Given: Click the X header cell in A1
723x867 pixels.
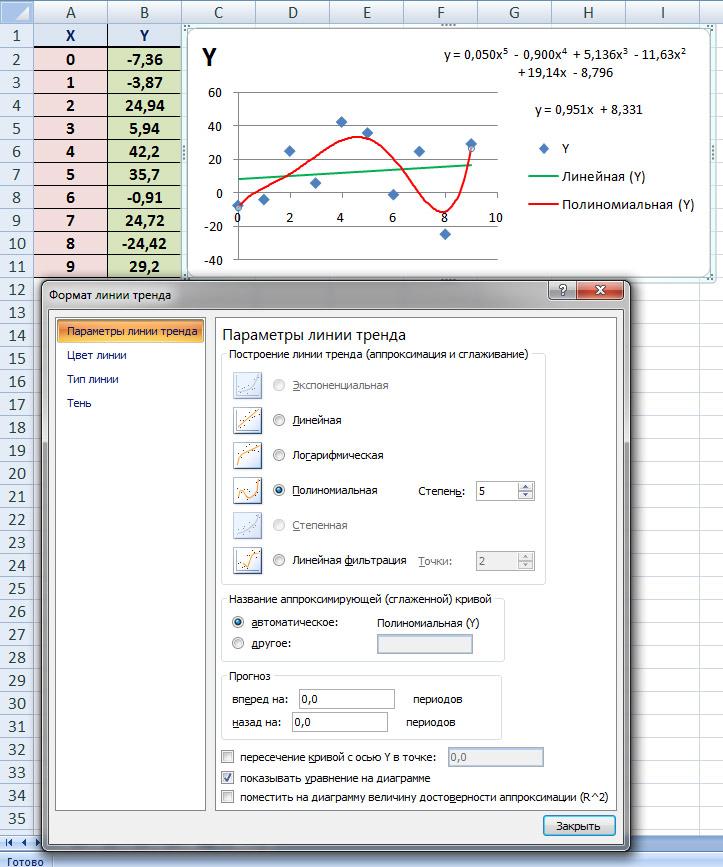Looking at the screenshot, I should (x=71, y=36).
